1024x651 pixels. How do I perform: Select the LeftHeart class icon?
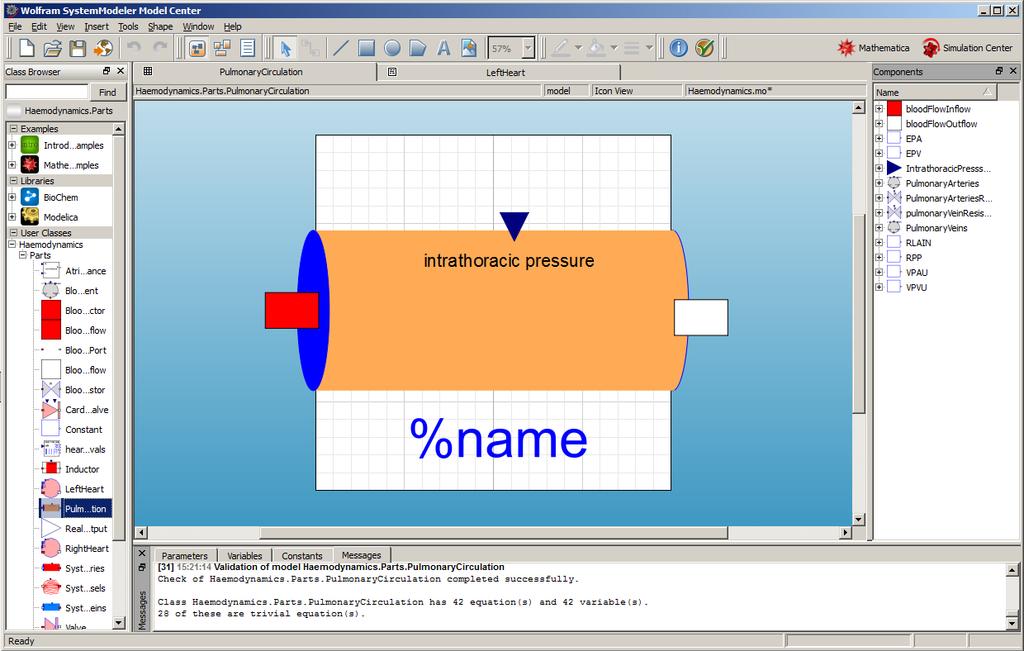[x=51, y=488]
